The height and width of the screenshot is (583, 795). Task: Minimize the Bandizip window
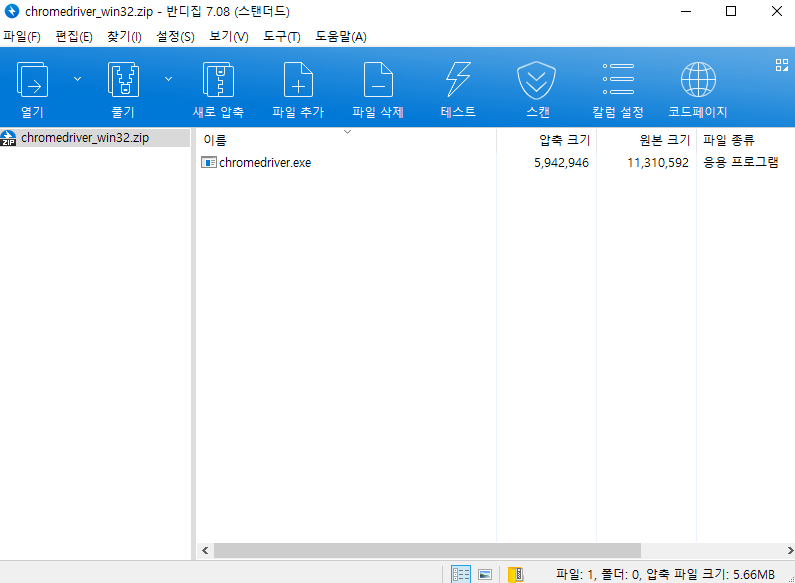(686, 11)
